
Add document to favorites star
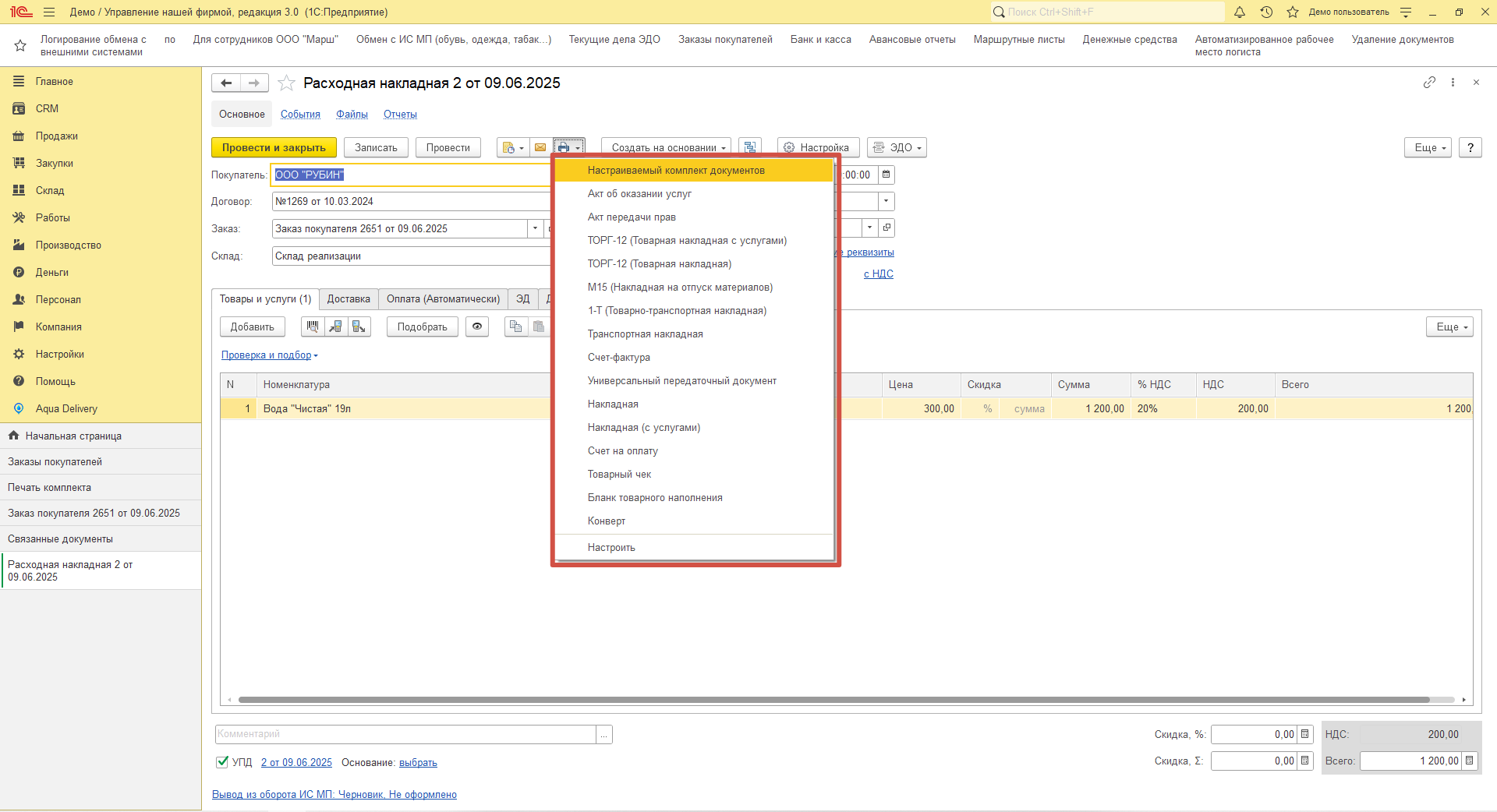pyautogui.click(x=287, y=83)
